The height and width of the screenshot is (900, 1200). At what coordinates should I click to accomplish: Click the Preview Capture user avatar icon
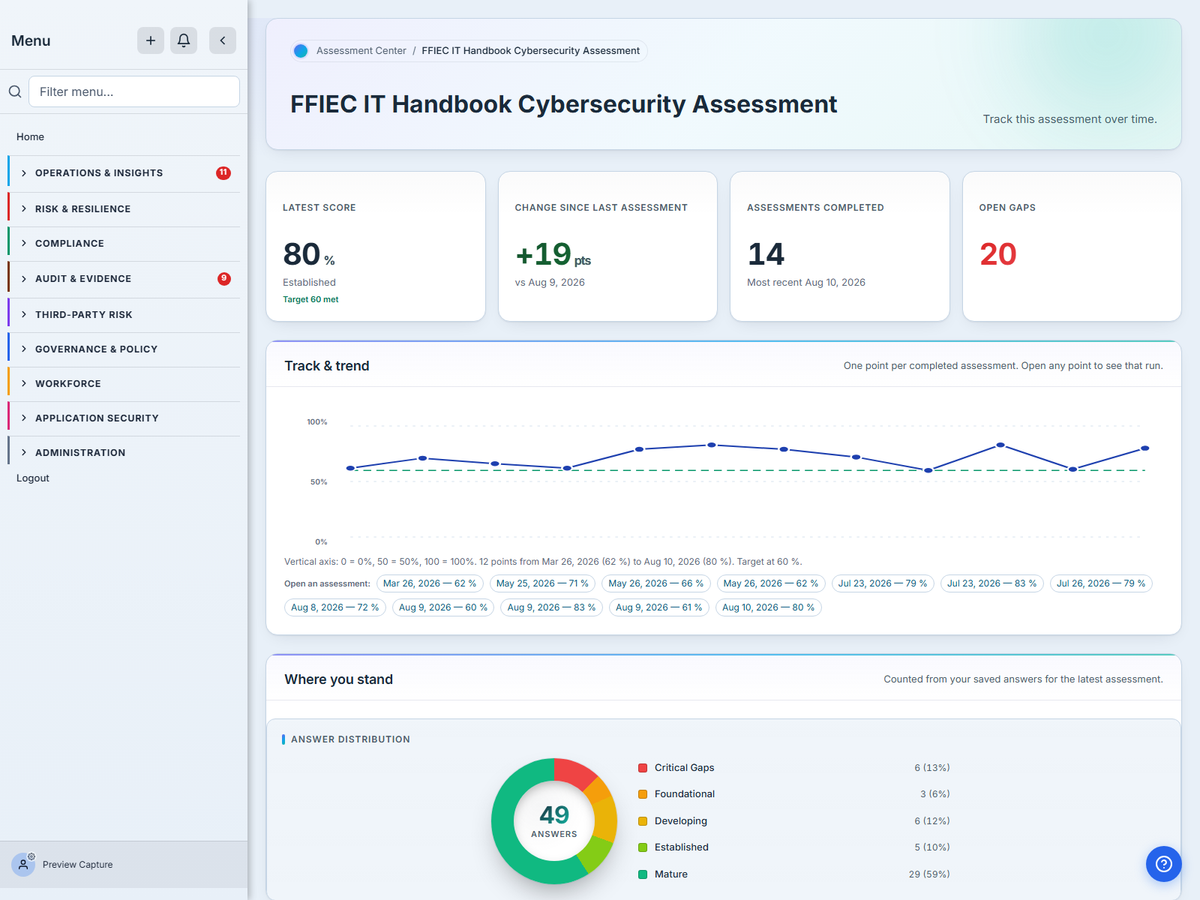coord(24,864)
